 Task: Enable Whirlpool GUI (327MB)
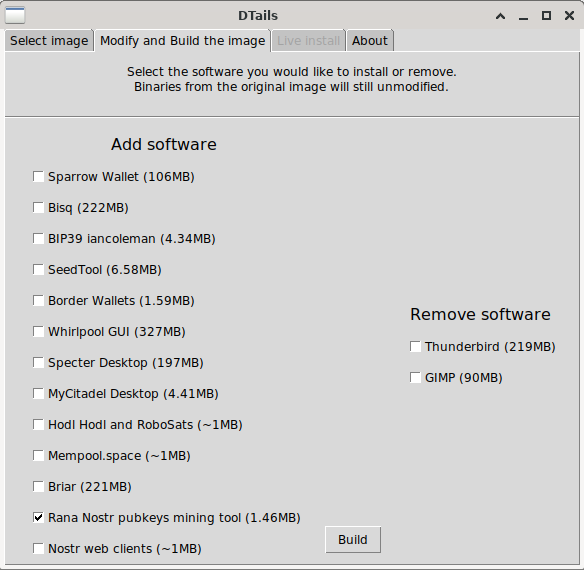coord(38,332)
